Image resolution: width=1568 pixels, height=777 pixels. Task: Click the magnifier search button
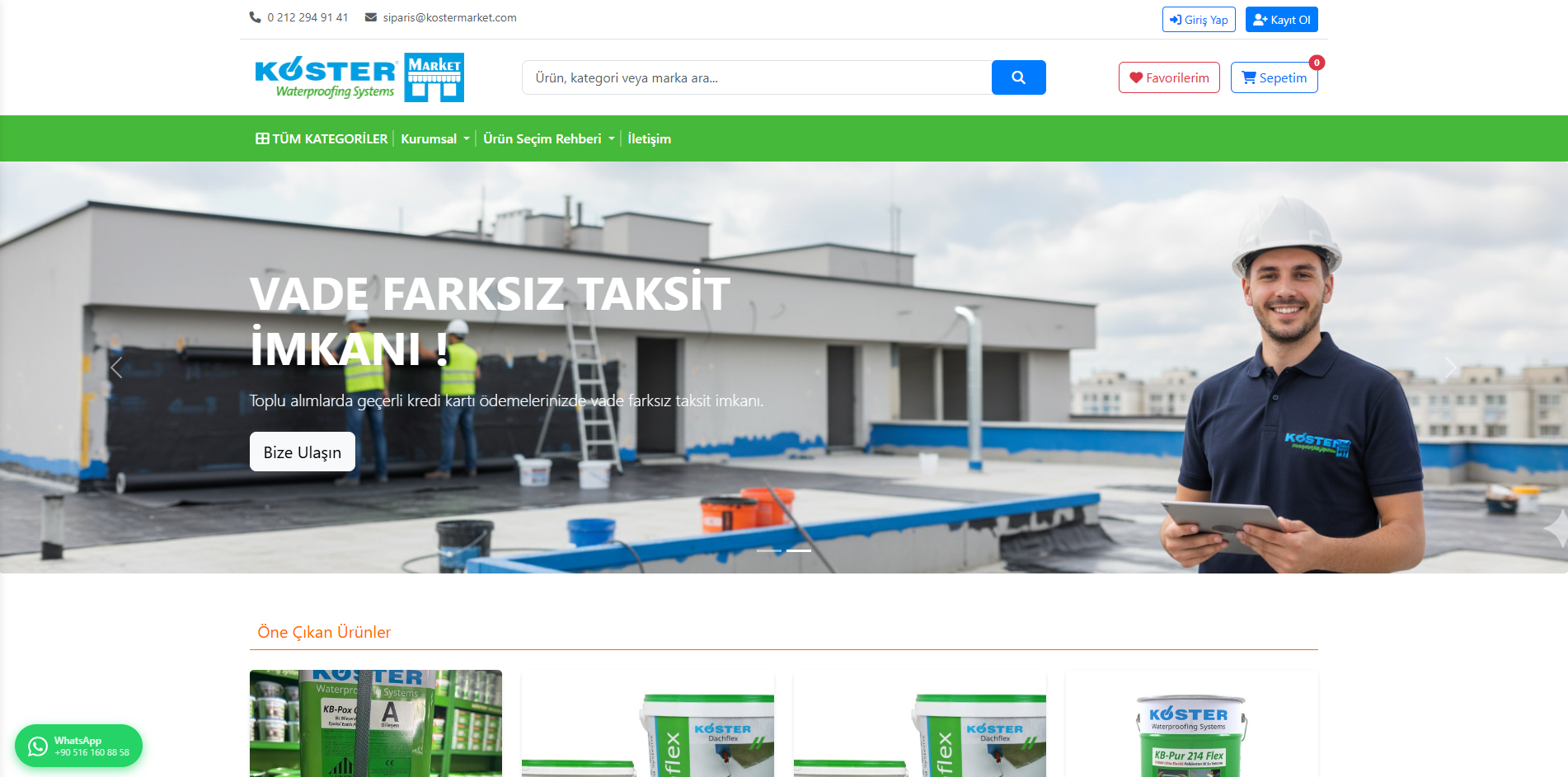[1018, 77]
